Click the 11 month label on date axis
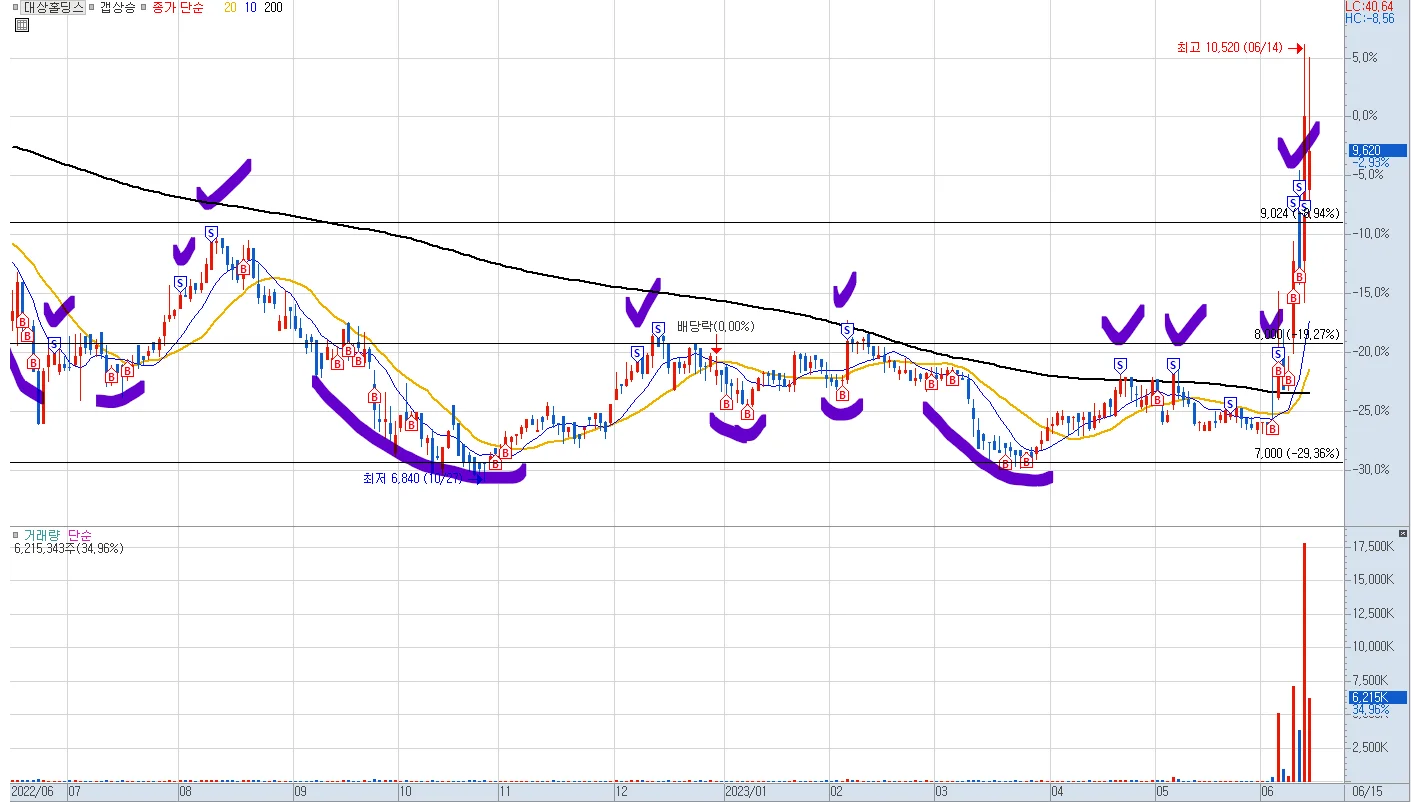This screenshot has height=802, width=1411. pyautogui.click(x=505, y=791)
